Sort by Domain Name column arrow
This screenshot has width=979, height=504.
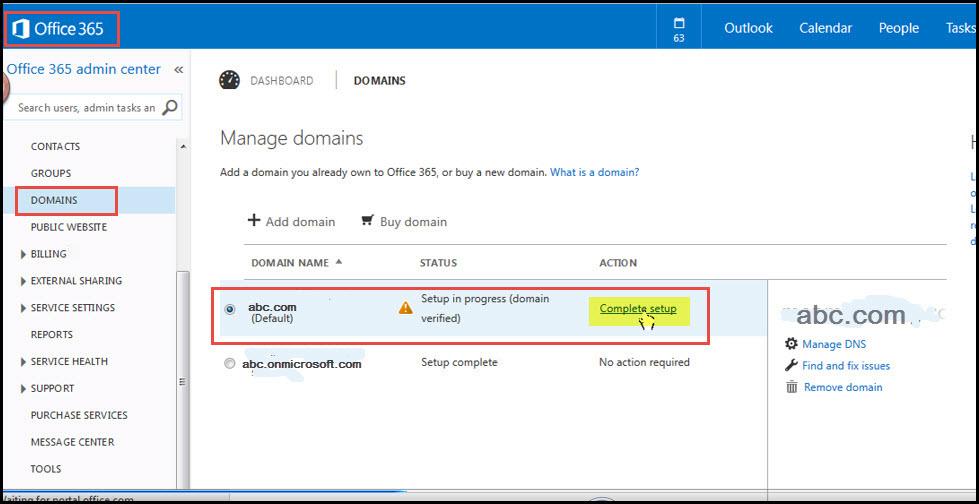339,262
